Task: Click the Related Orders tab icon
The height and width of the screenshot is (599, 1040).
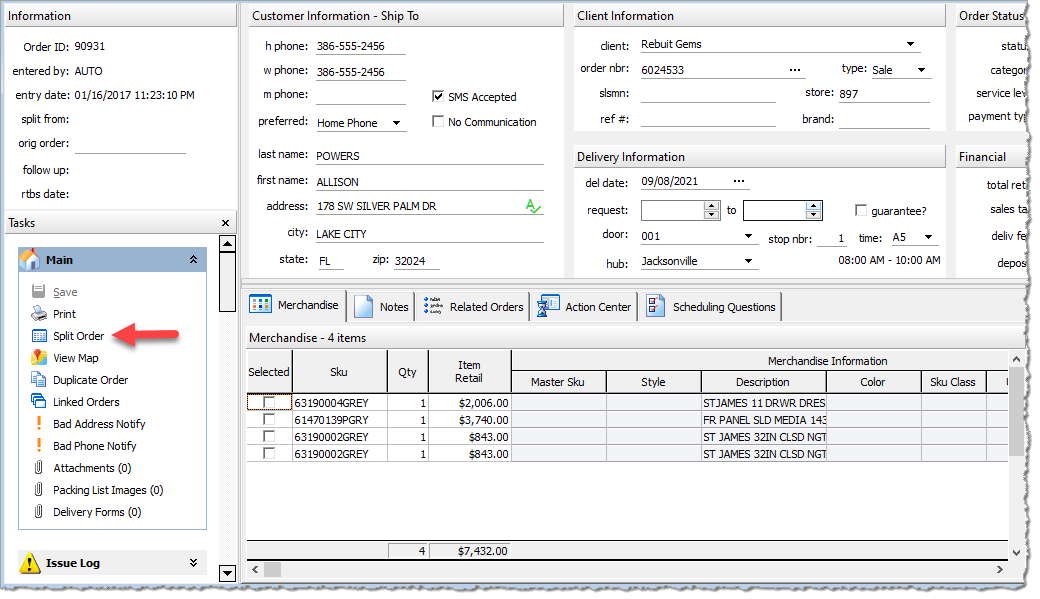Action: point(433,306)
